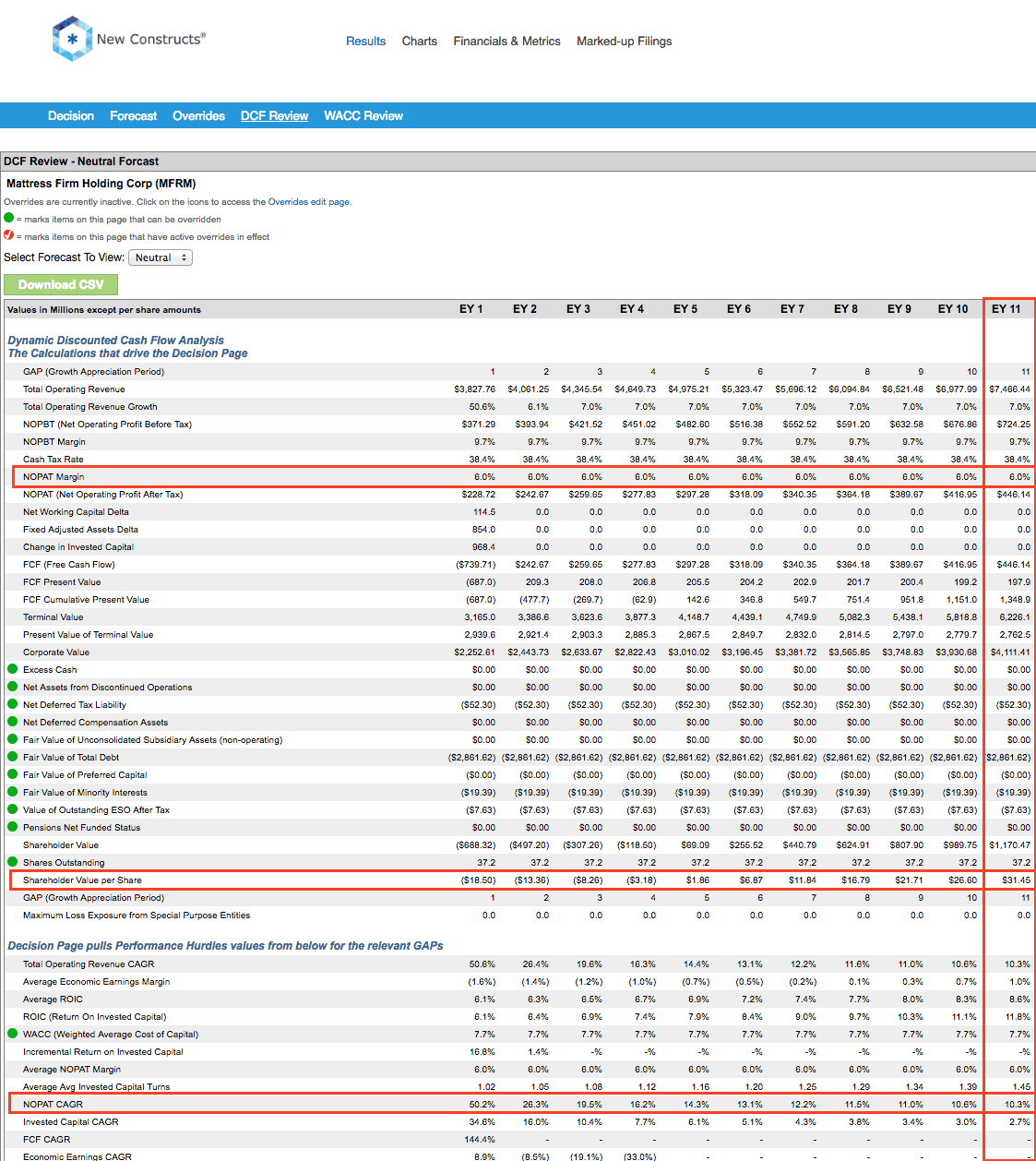Open the Overrides sub-tab

(x=199, y=115)
